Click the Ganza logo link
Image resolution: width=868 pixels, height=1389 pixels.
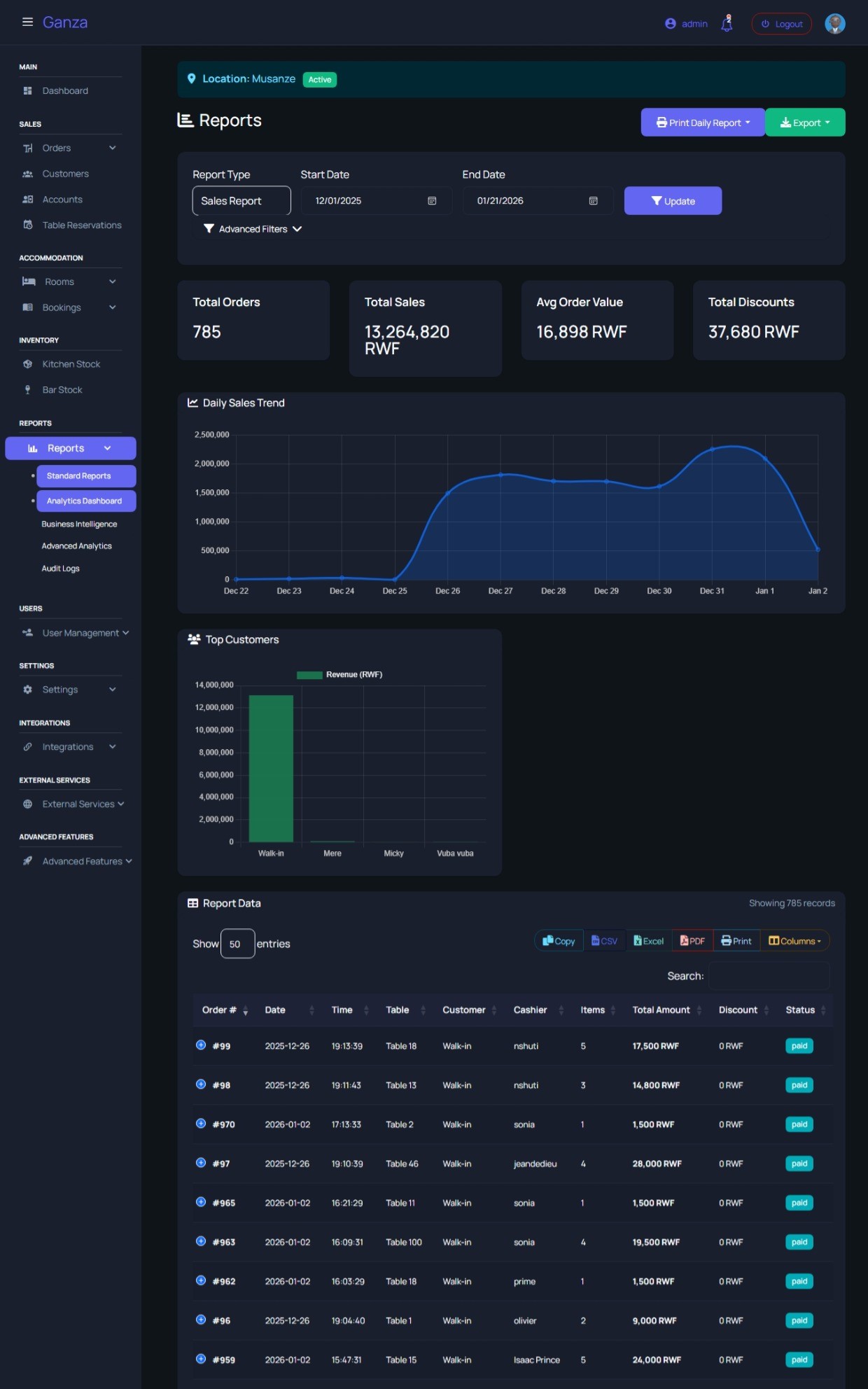point(65,22)
